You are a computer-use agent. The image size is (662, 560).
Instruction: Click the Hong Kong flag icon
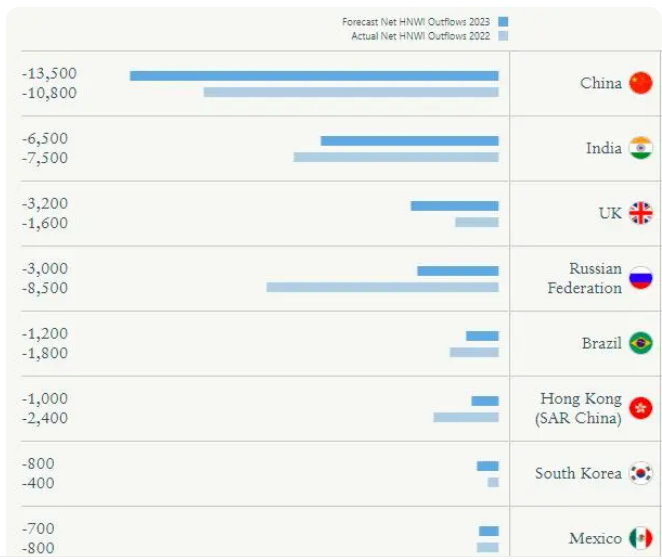coord(640,408)
